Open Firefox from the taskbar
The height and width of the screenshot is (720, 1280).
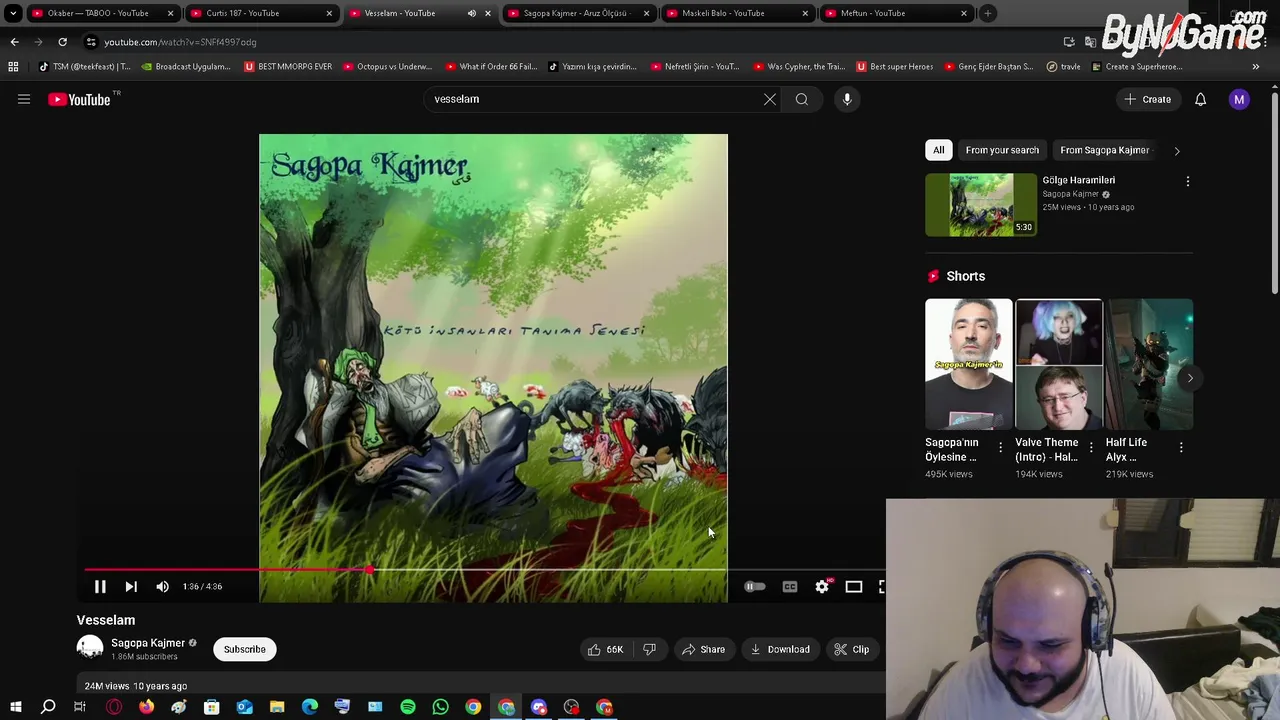146,708
